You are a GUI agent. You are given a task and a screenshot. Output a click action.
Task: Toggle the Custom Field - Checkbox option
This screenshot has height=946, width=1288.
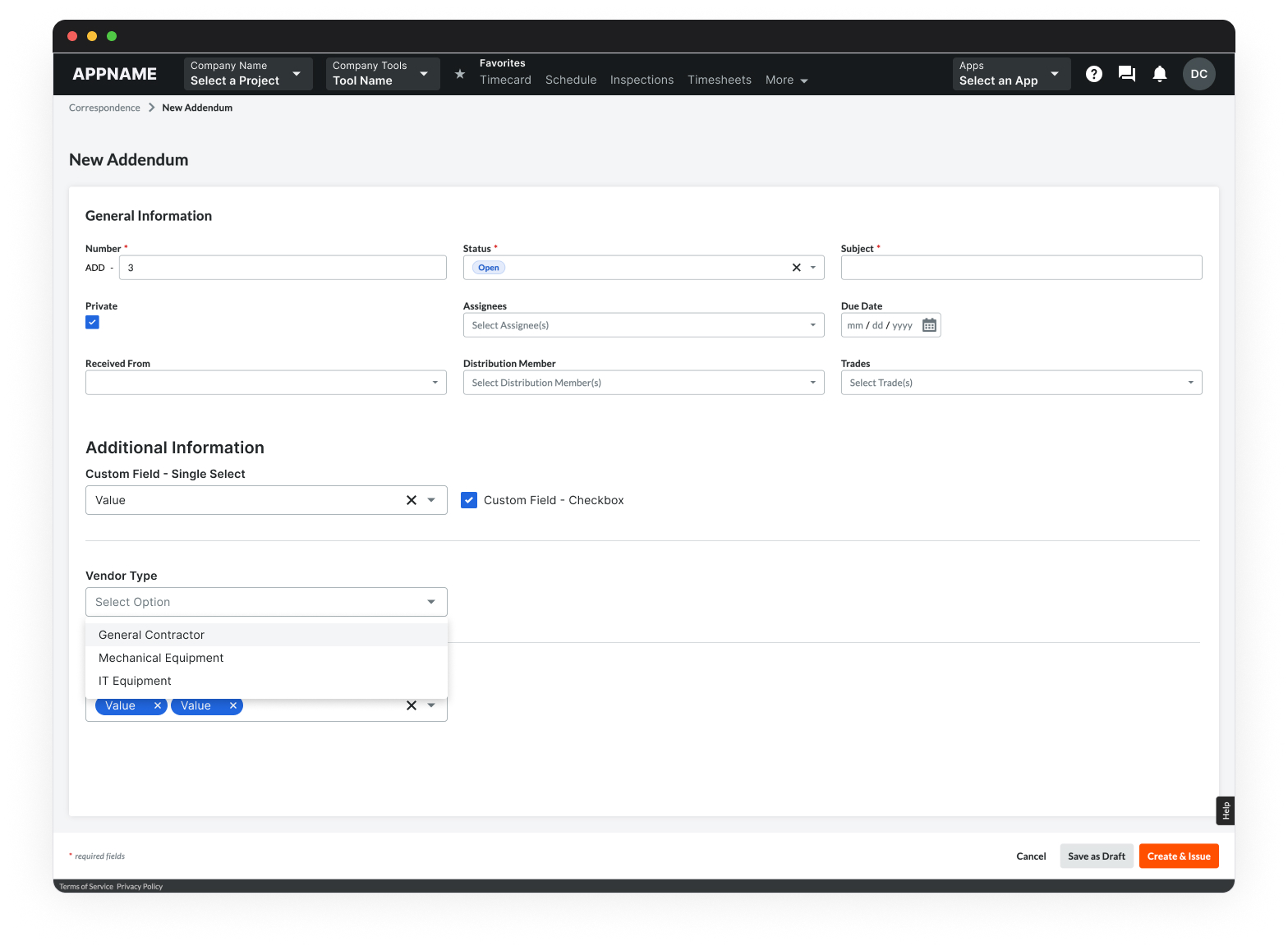click(x=469, y=500)
